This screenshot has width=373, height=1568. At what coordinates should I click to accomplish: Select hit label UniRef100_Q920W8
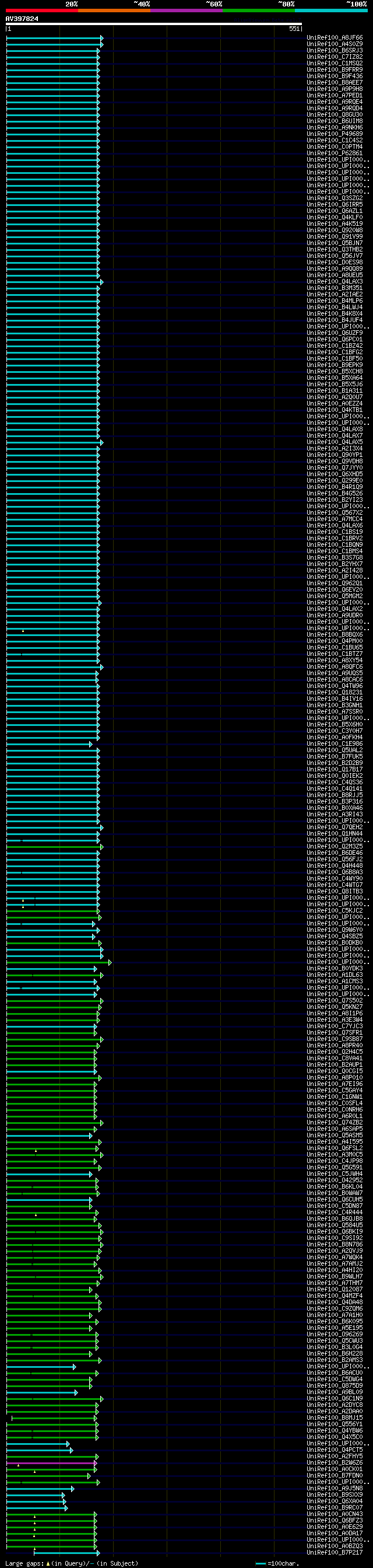pos(335,230)
